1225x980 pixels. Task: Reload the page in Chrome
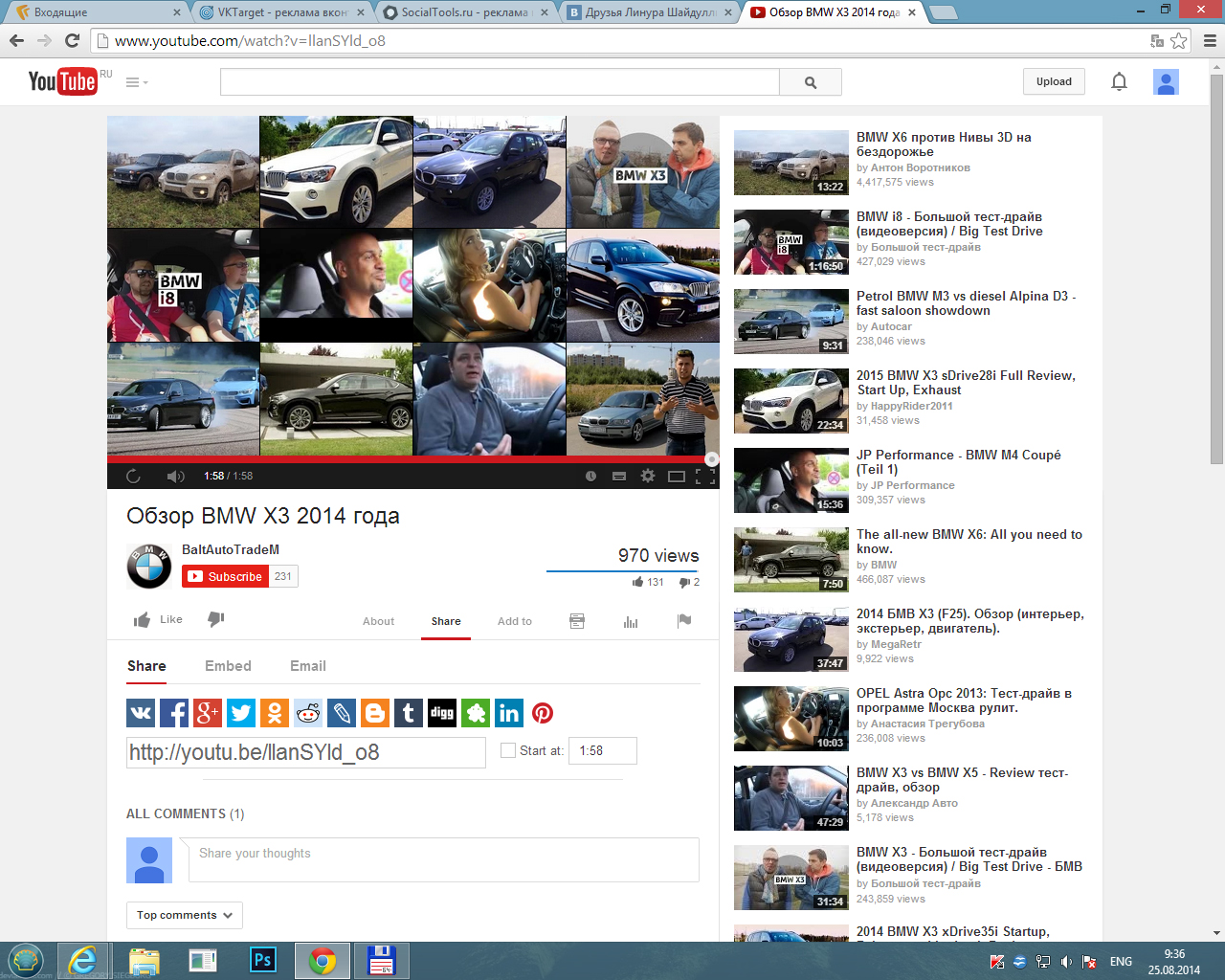pyautogui.click(x=72, y=41)
